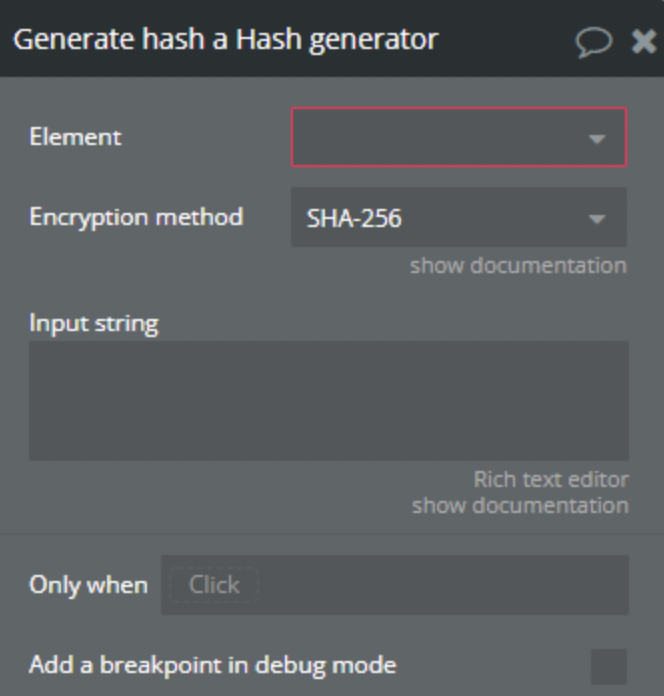
Task: Click the 'Element' field label
Action: click(75, 137)
